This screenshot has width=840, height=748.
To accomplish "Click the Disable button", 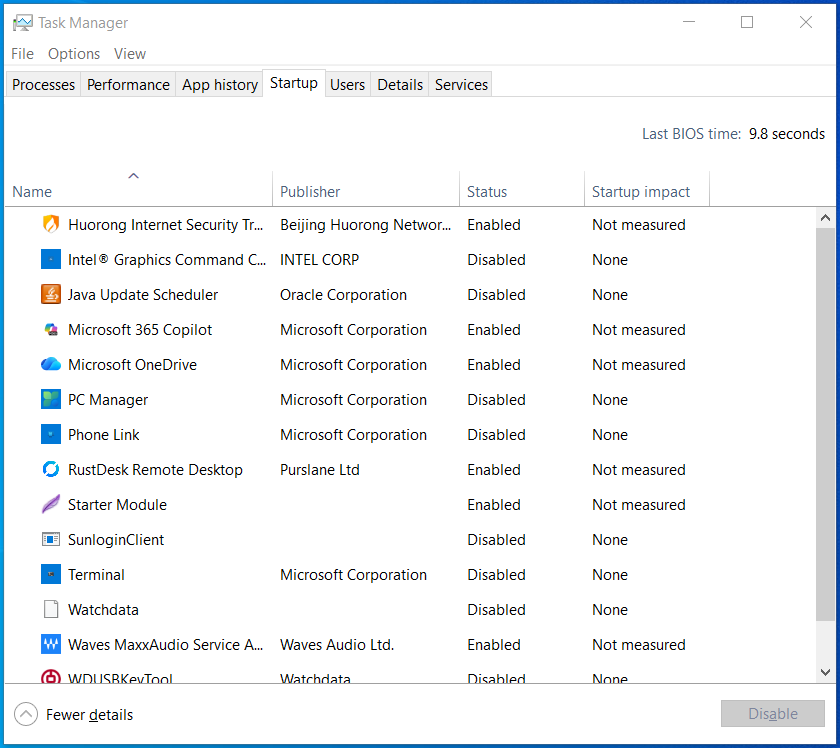I will pyautogui.click(x=772, y=714).
